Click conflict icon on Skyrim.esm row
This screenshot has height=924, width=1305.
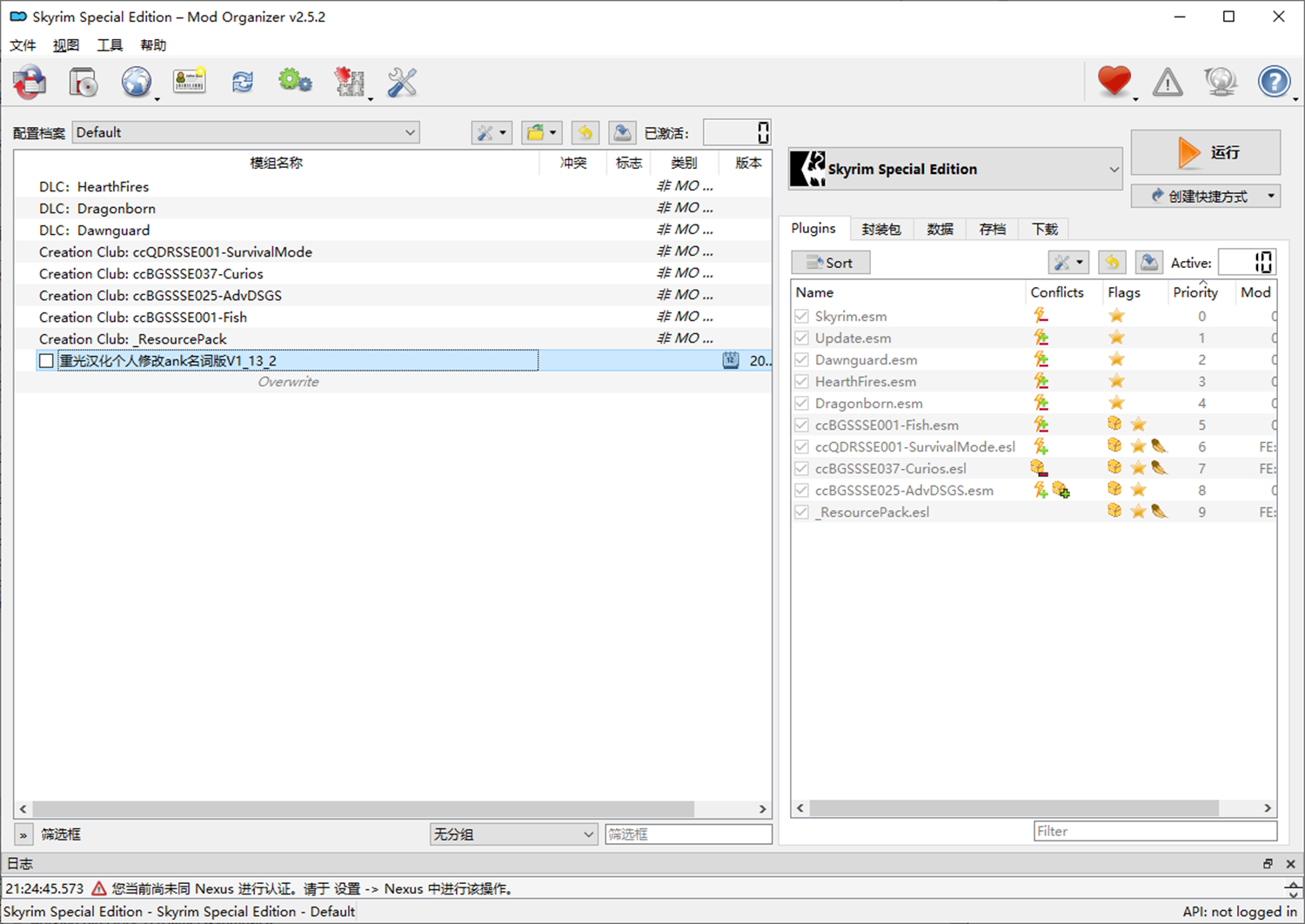point(1040,316)
